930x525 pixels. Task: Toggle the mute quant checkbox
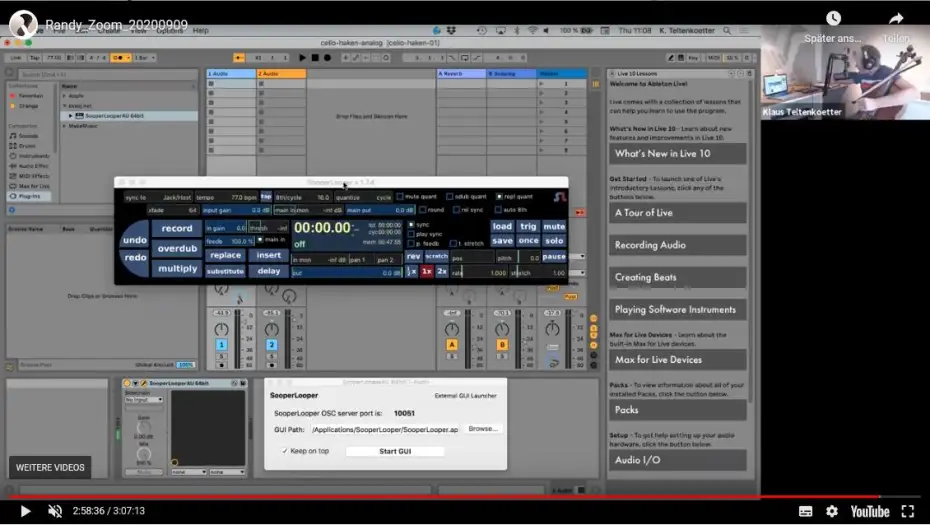400,196
